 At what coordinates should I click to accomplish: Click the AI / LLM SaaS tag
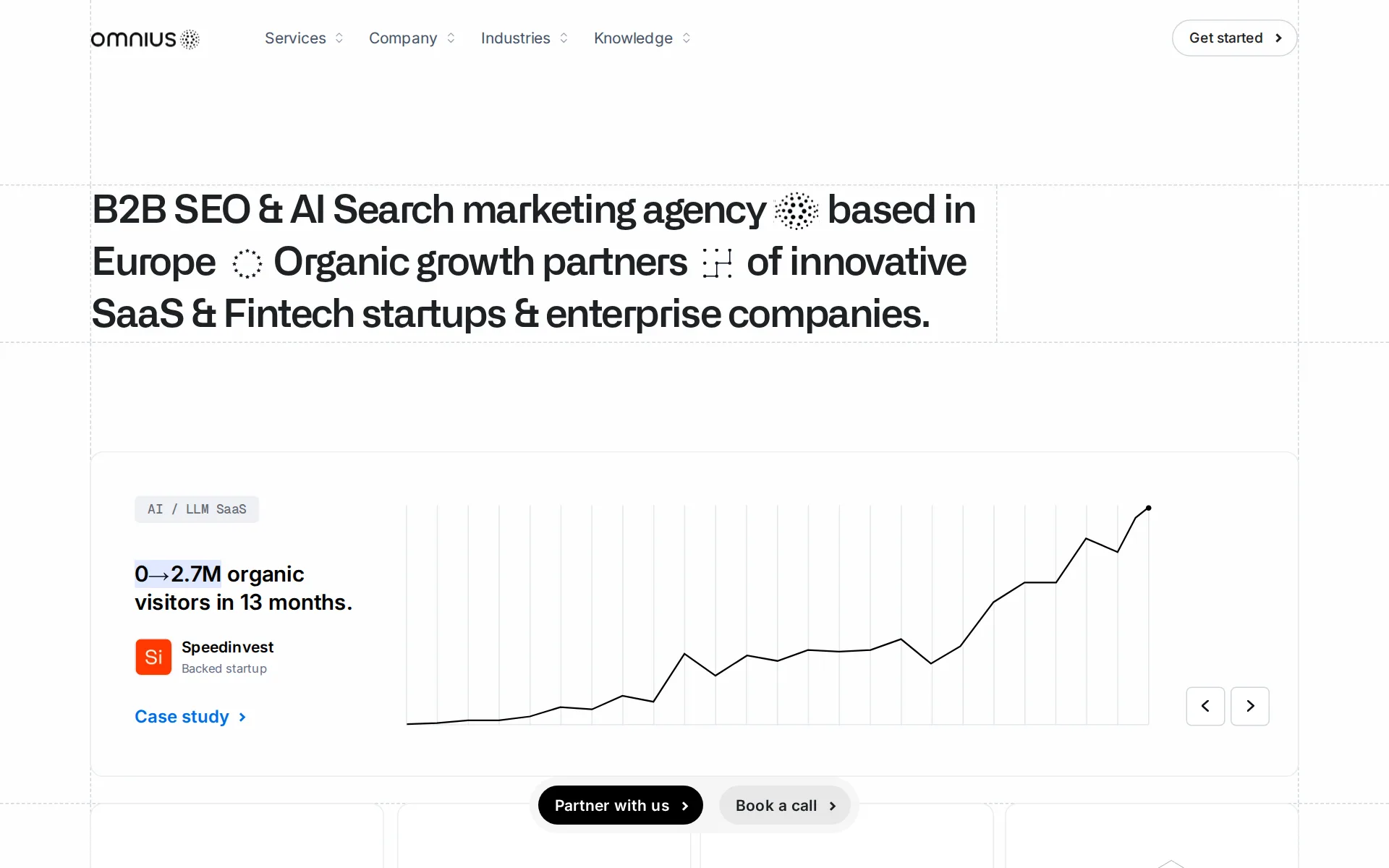point(197,509)
